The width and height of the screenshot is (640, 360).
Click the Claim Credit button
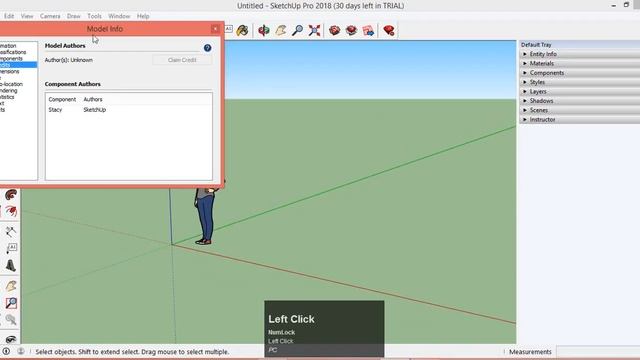[182, 60]
